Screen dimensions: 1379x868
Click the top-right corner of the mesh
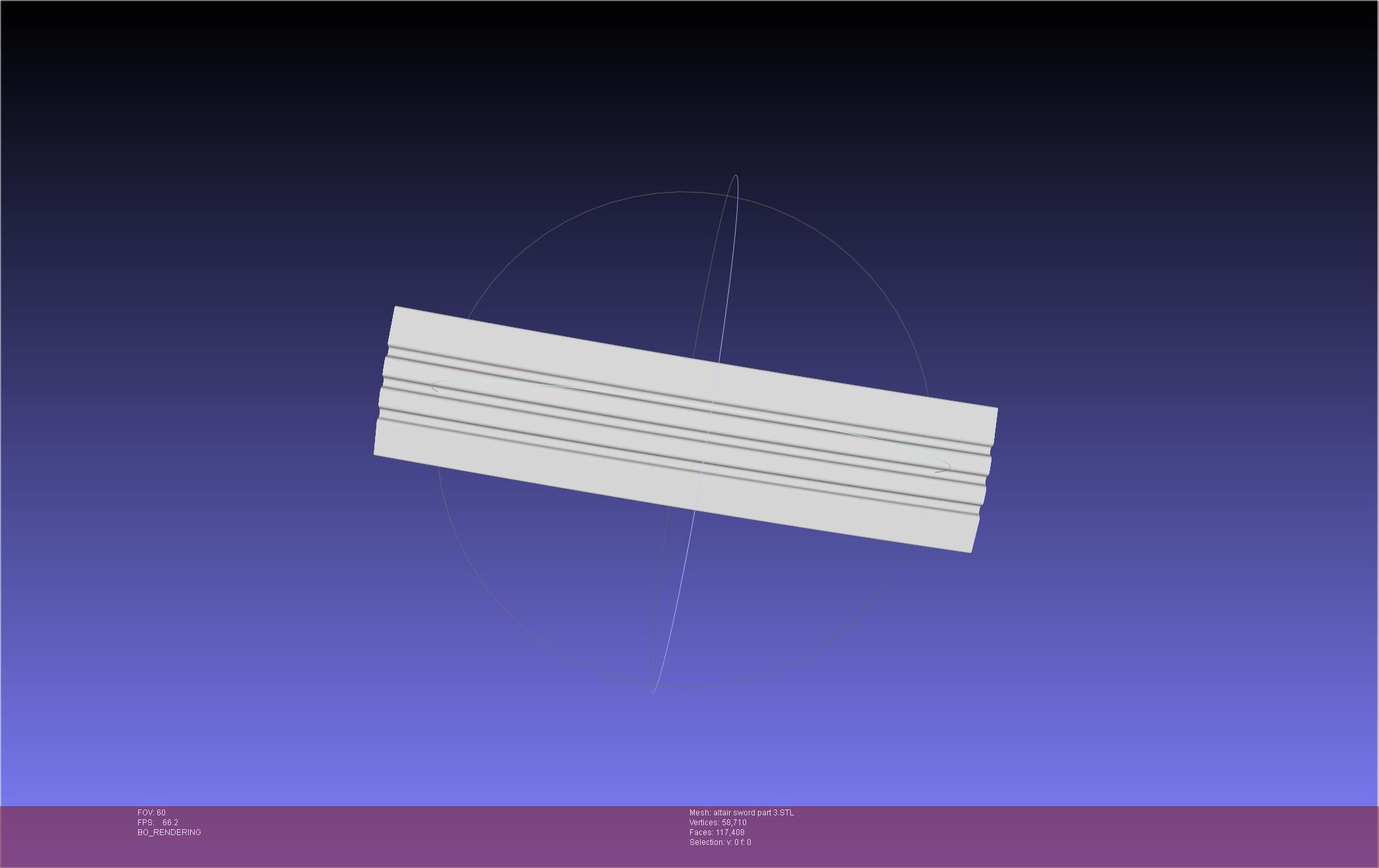click(x=996, y=410)
